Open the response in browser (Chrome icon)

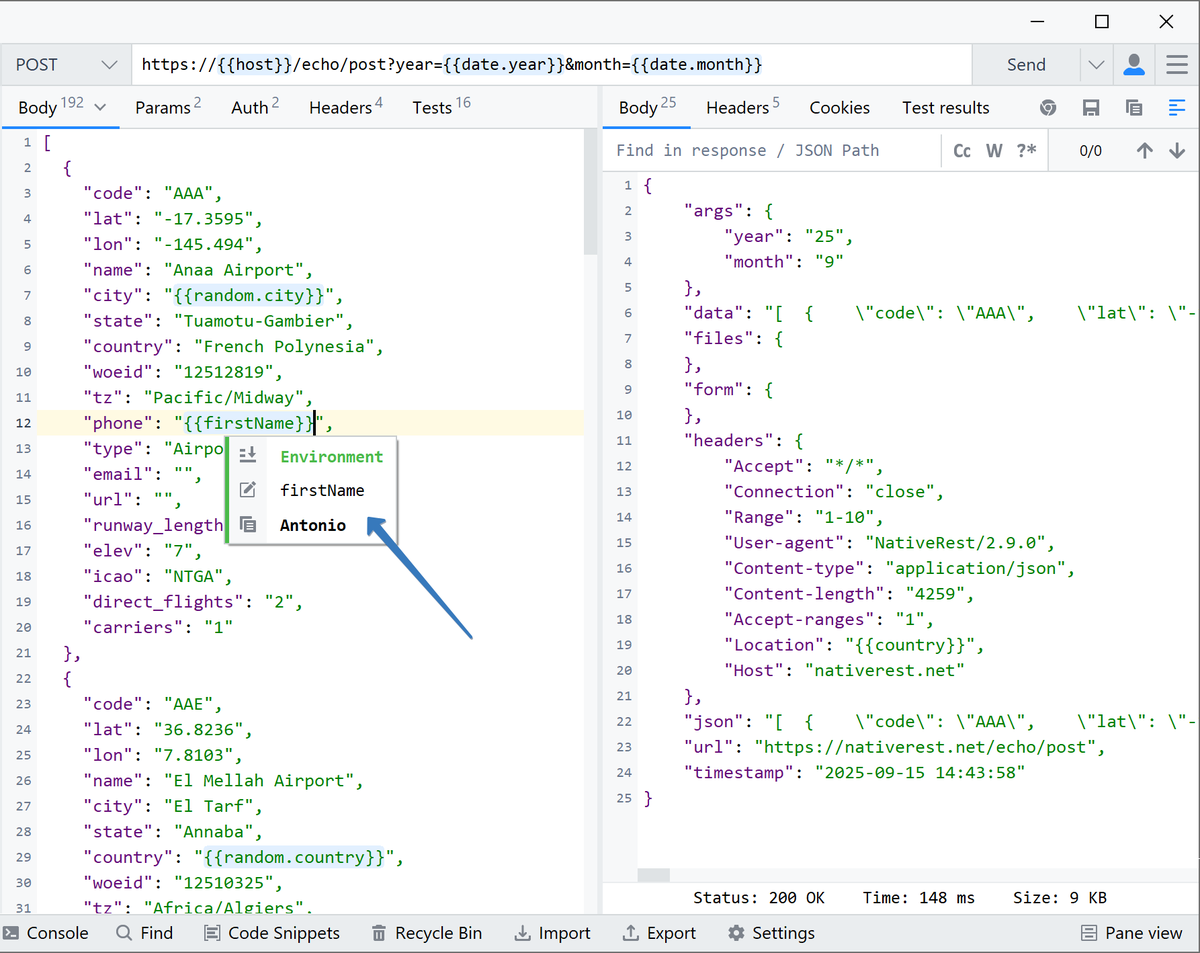tap(1047, 108)
